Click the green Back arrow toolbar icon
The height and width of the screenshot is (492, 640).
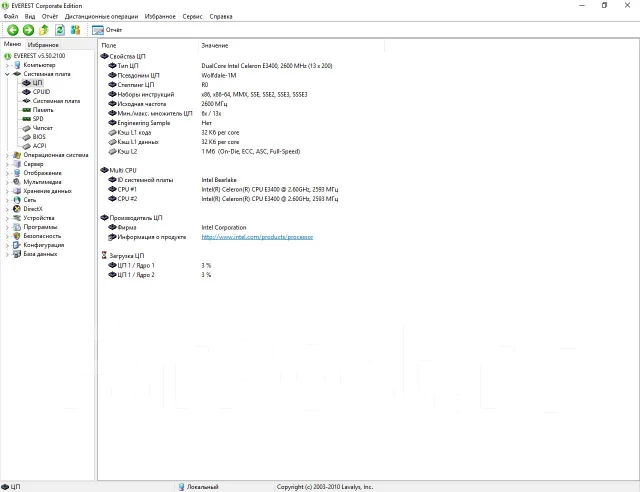click(13, 30)
